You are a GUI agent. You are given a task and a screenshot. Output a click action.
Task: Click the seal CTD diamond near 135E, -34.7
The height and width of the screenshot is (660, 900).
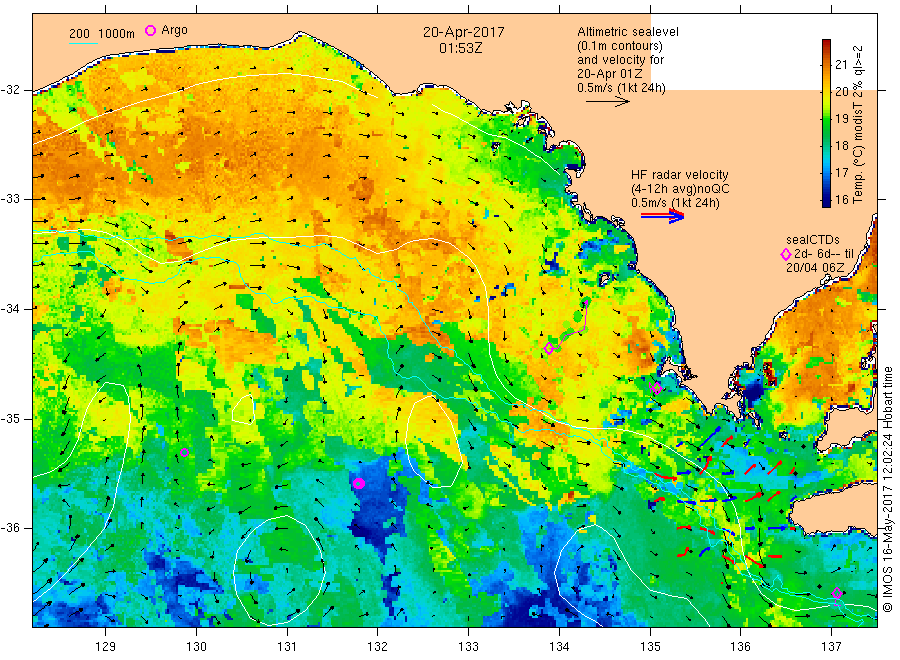[657, 388]
